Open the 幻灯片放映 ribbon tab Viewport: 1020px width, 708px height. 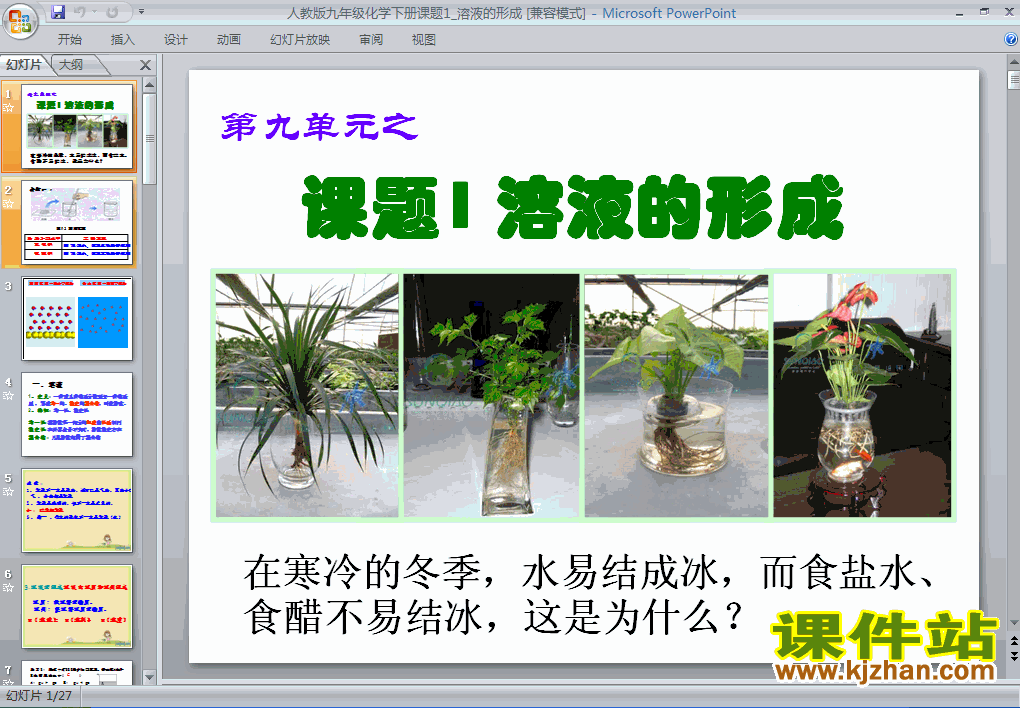tap(300, 40)
